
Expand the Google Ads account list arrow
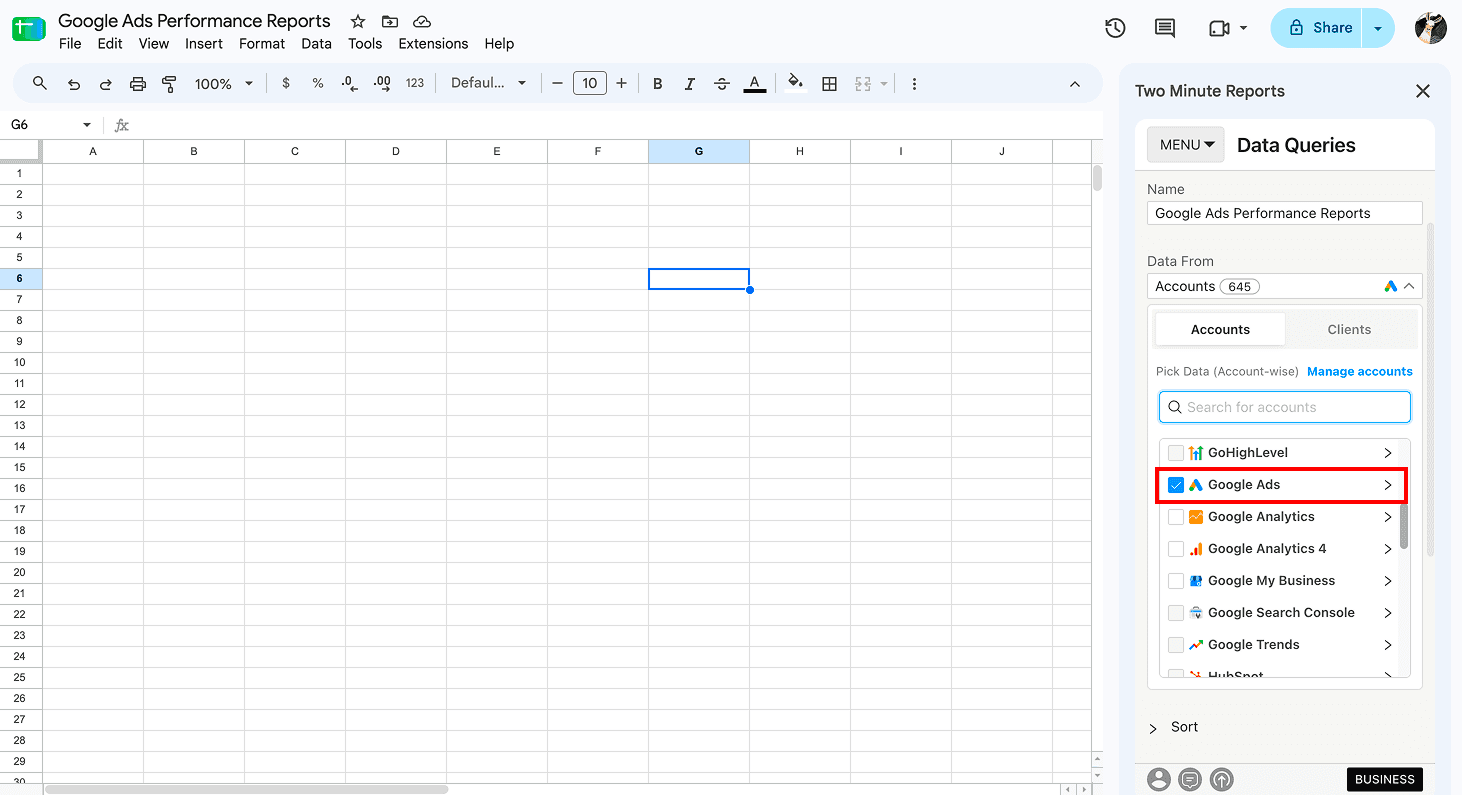tap(1388, 485)
